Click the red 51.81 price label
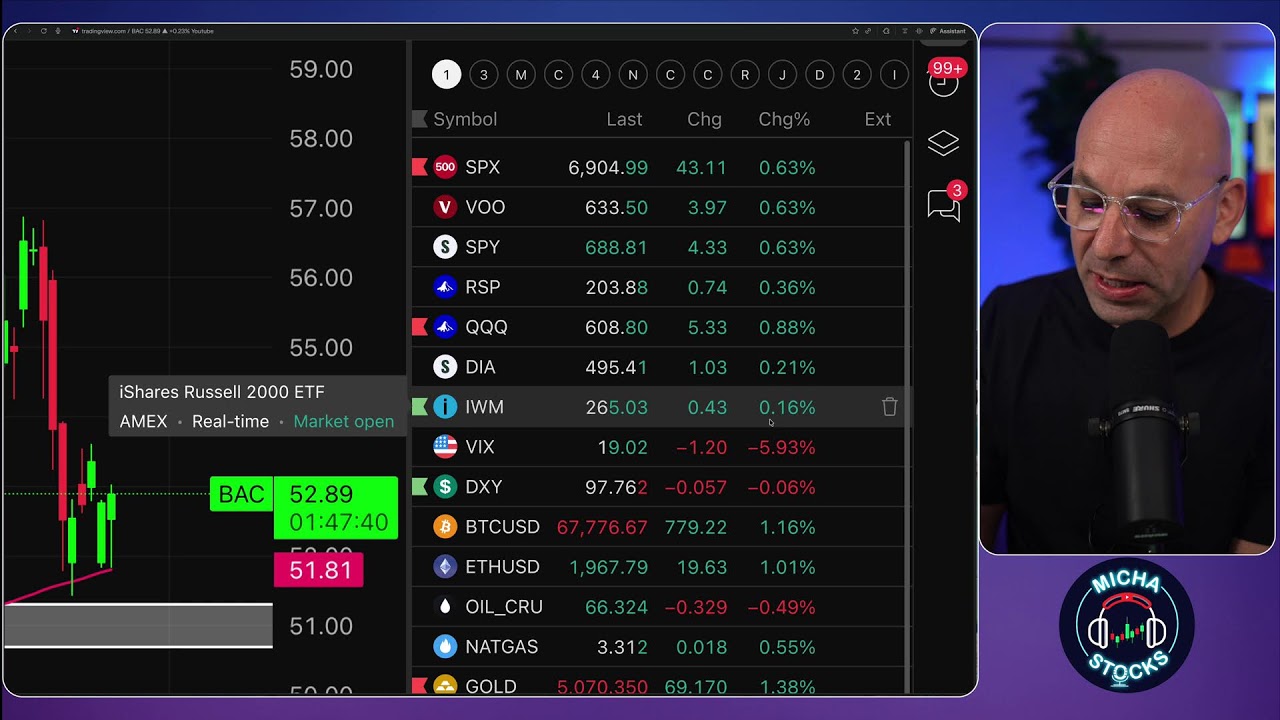Screen dimensions: 1280x720 tap(319, 570)
